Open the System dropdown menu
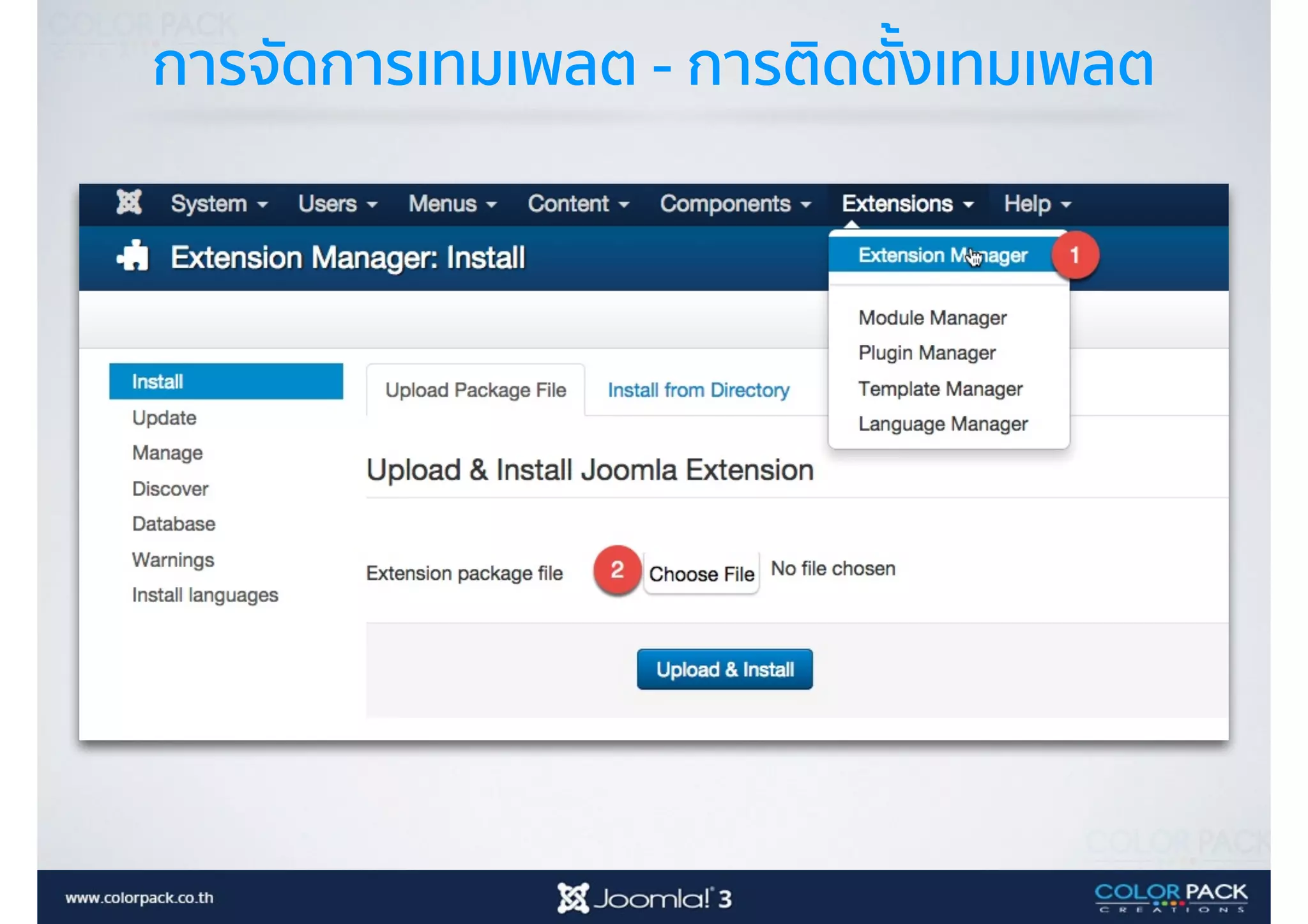Image resolution: width=1308 pixels, height=924 pixels. pos(219,204)
